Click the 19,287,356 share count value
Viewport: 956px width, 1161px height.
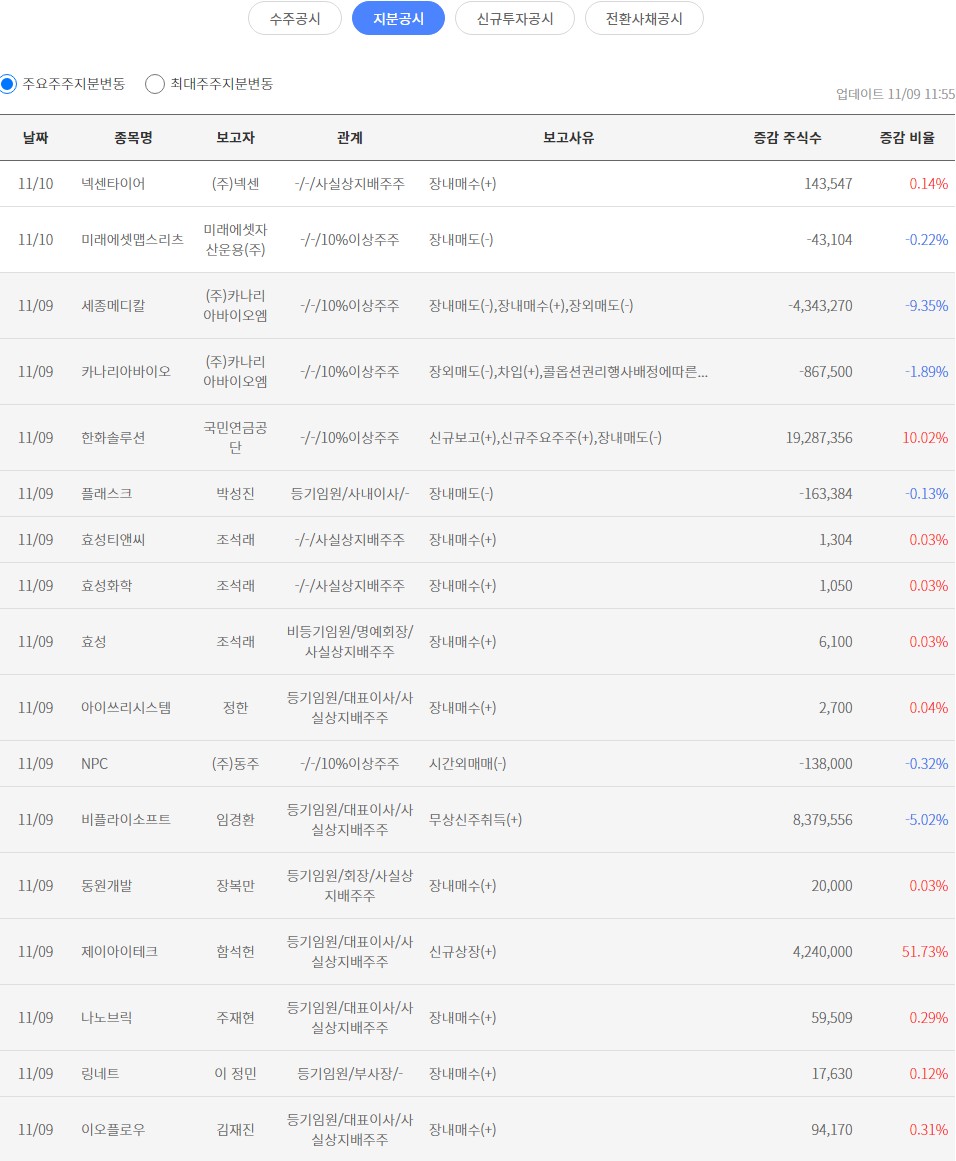click(819, 438)
